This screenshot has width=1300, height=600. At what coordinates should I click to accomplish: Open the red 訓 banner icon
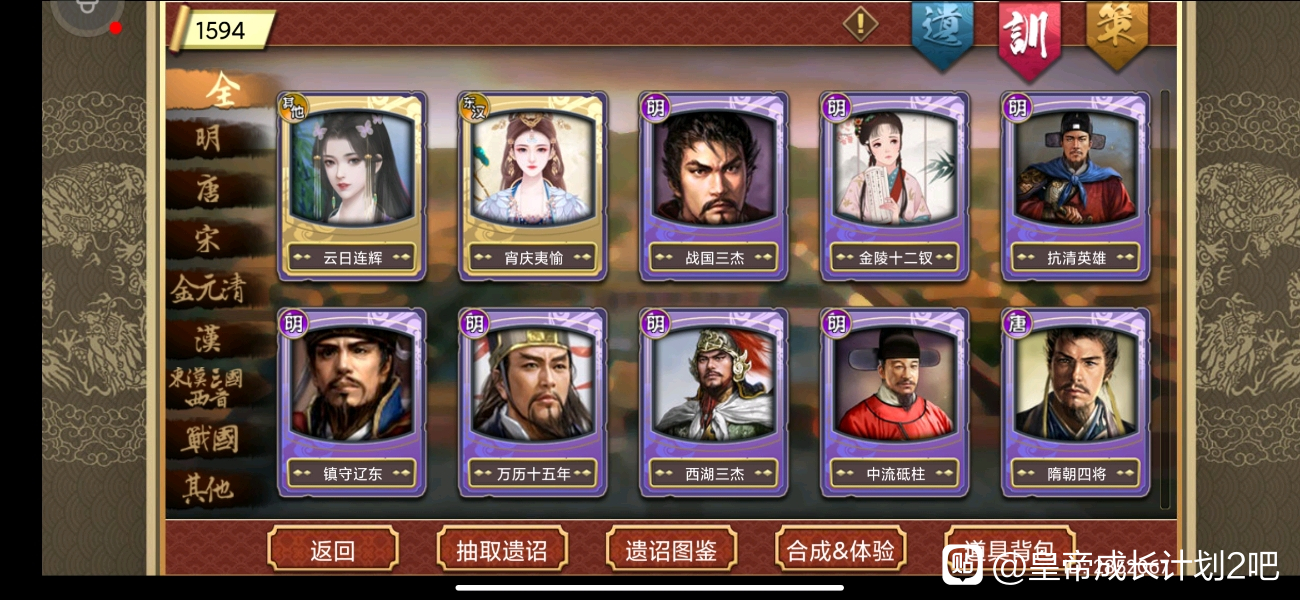1029,38
